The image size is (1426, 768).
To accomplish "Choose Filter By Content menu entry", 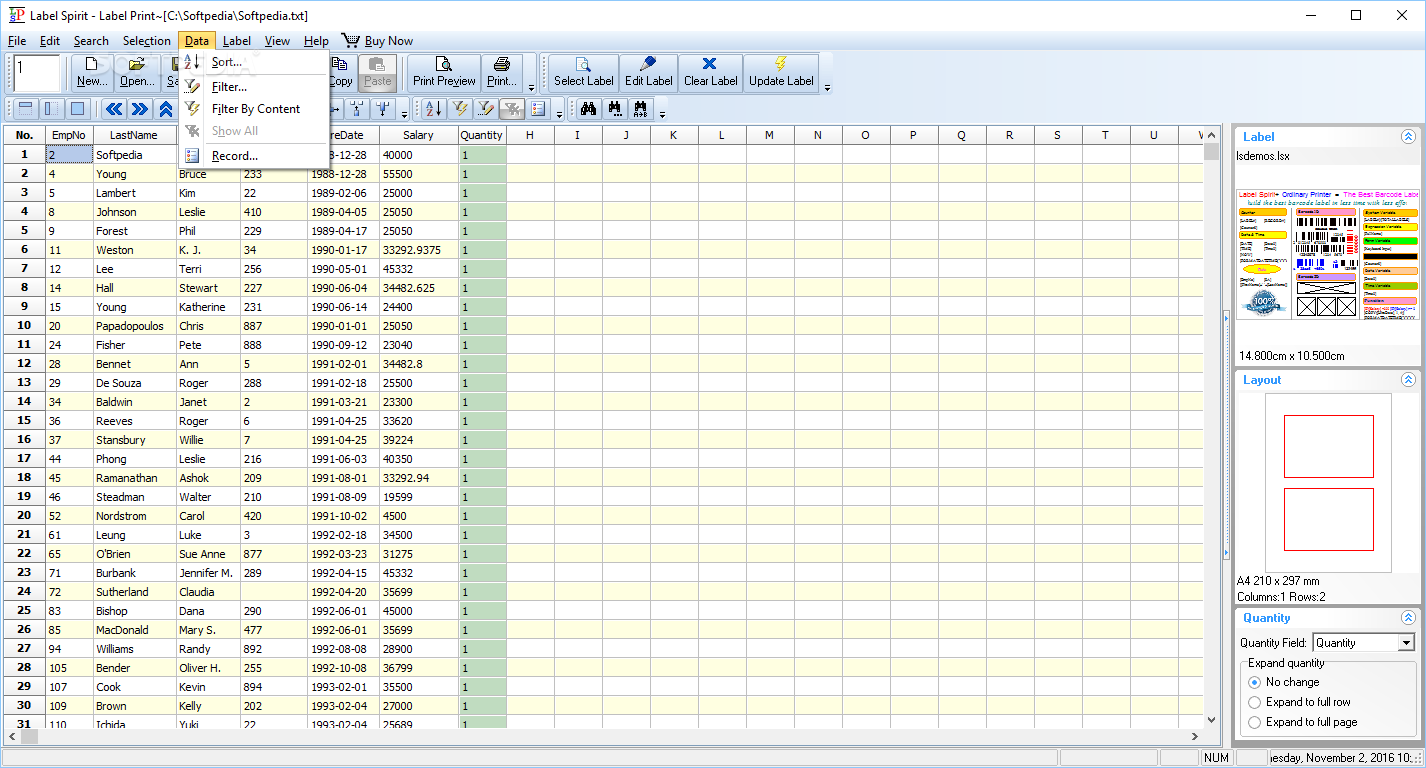I will click(x=254, y=109).
